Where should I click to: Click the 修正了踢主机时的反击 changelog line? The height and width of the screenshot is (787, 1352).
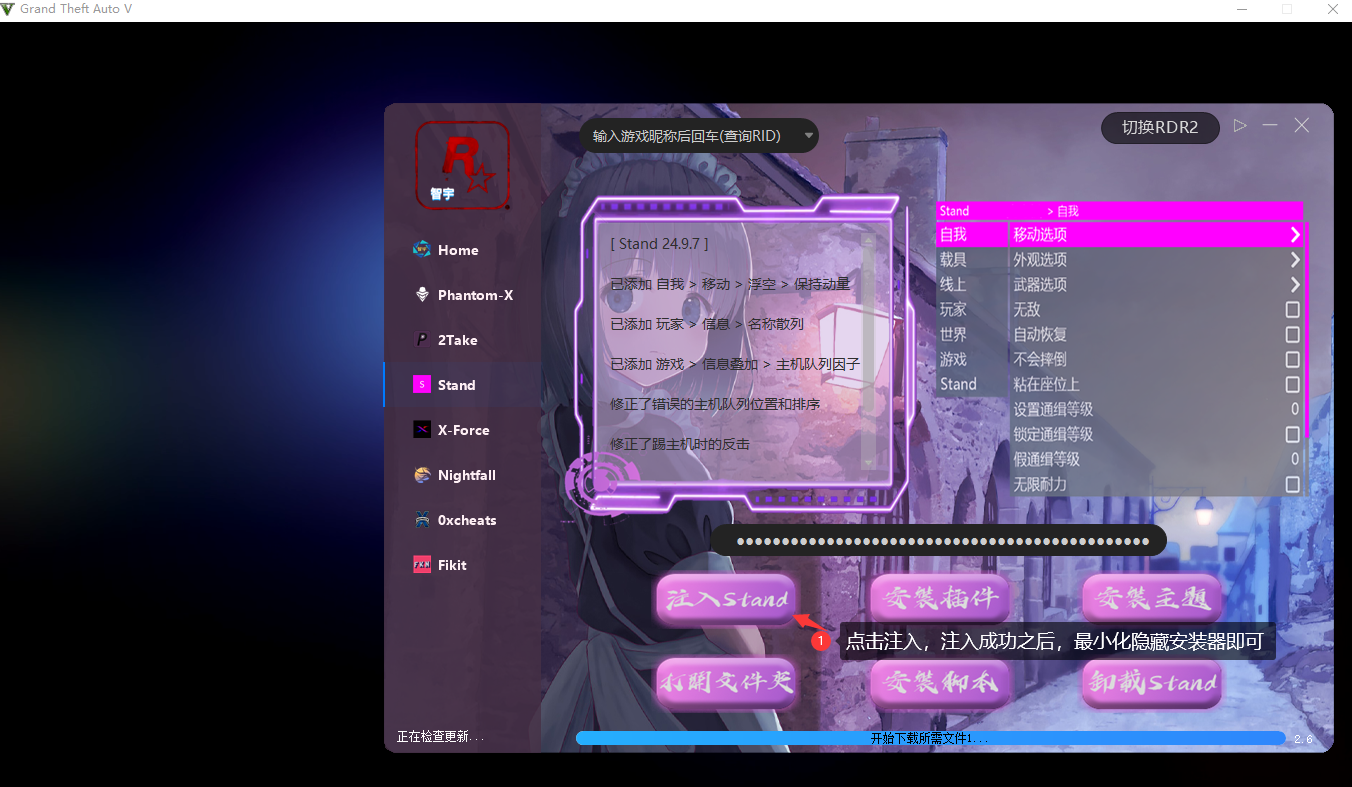[680, 444]
